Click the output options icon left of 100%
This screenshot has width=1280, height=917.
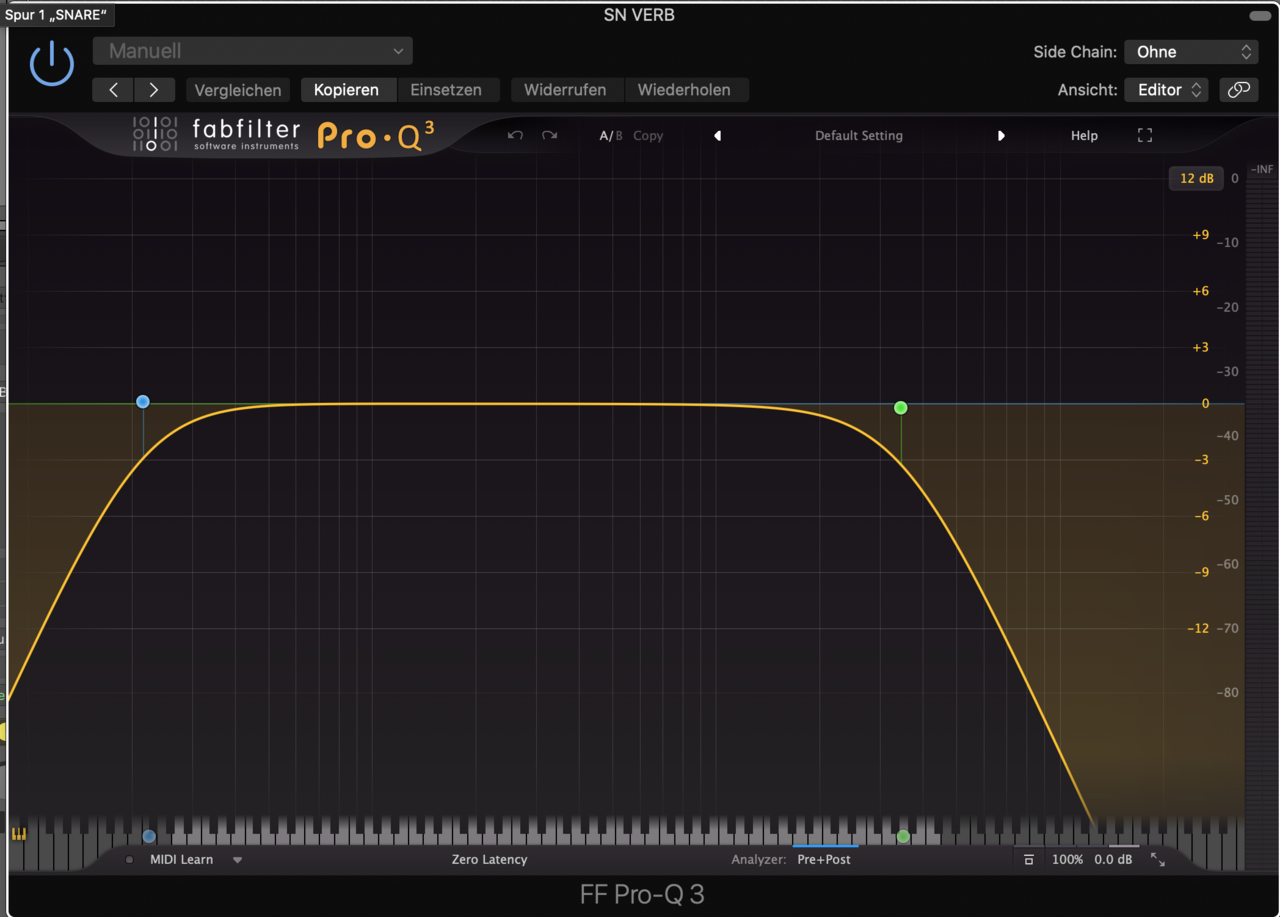(x=1029, y=860)
